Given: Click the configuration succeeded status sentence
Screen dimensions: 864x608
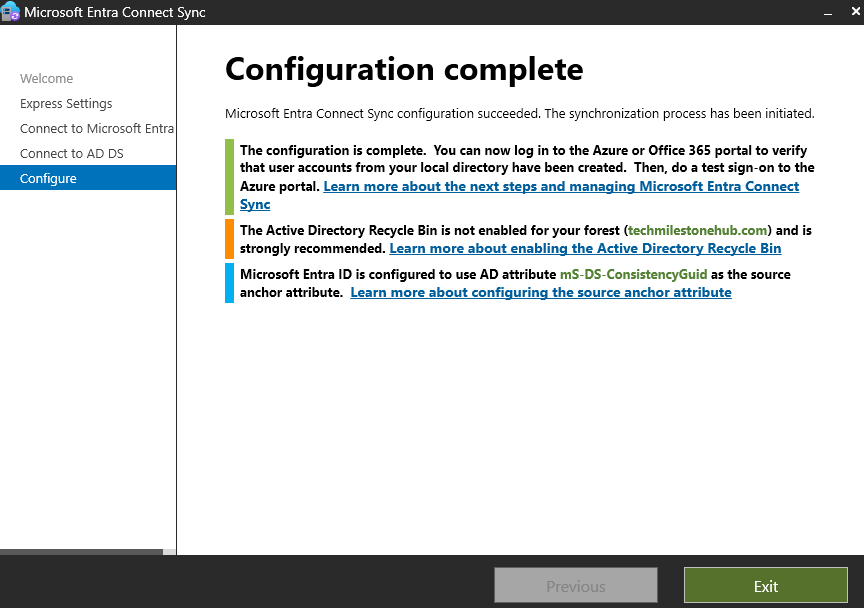Looking at the screenshot, I should (x=520, y=114).
